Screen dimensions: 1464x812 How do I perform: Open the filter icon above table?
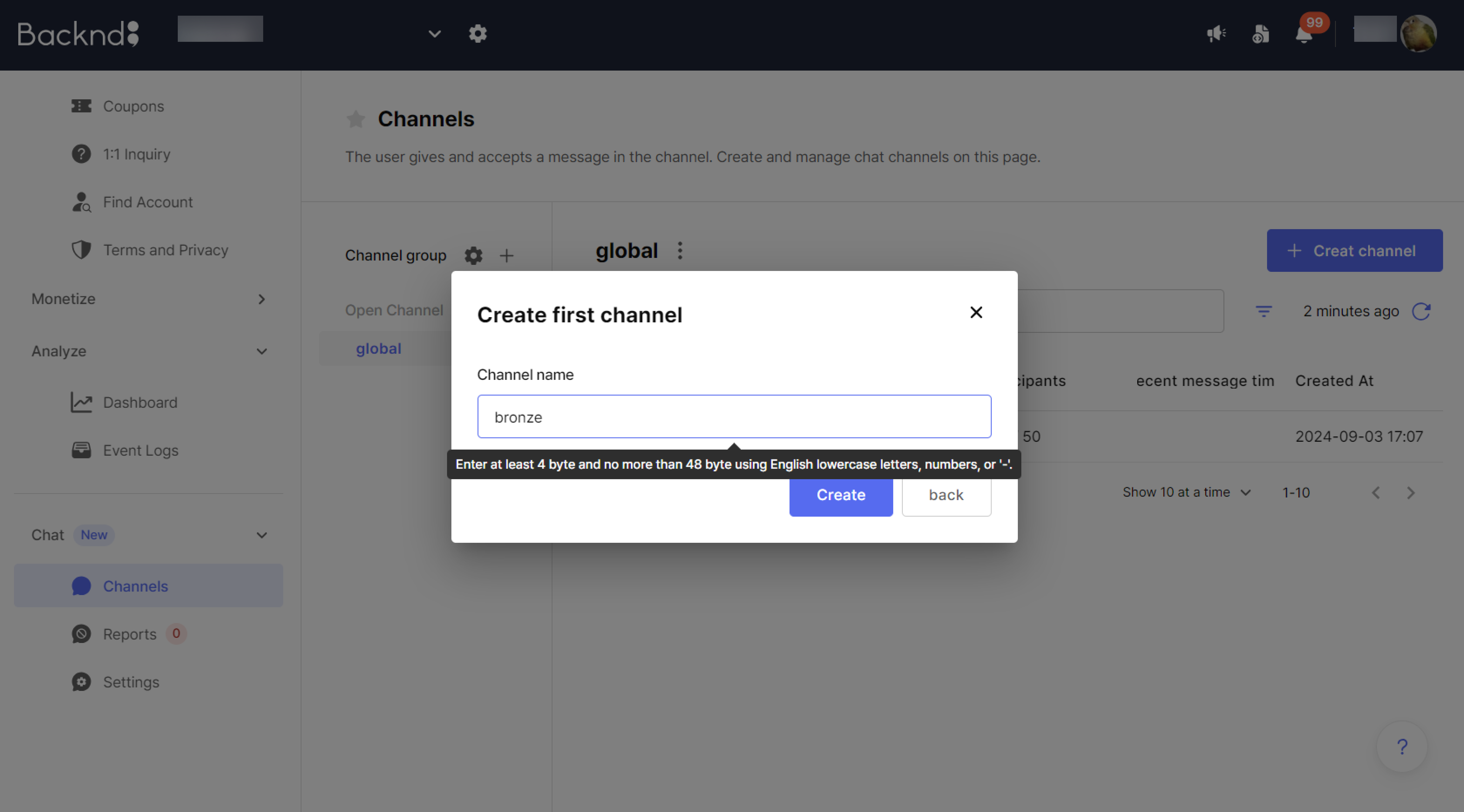pos(1263,311)
